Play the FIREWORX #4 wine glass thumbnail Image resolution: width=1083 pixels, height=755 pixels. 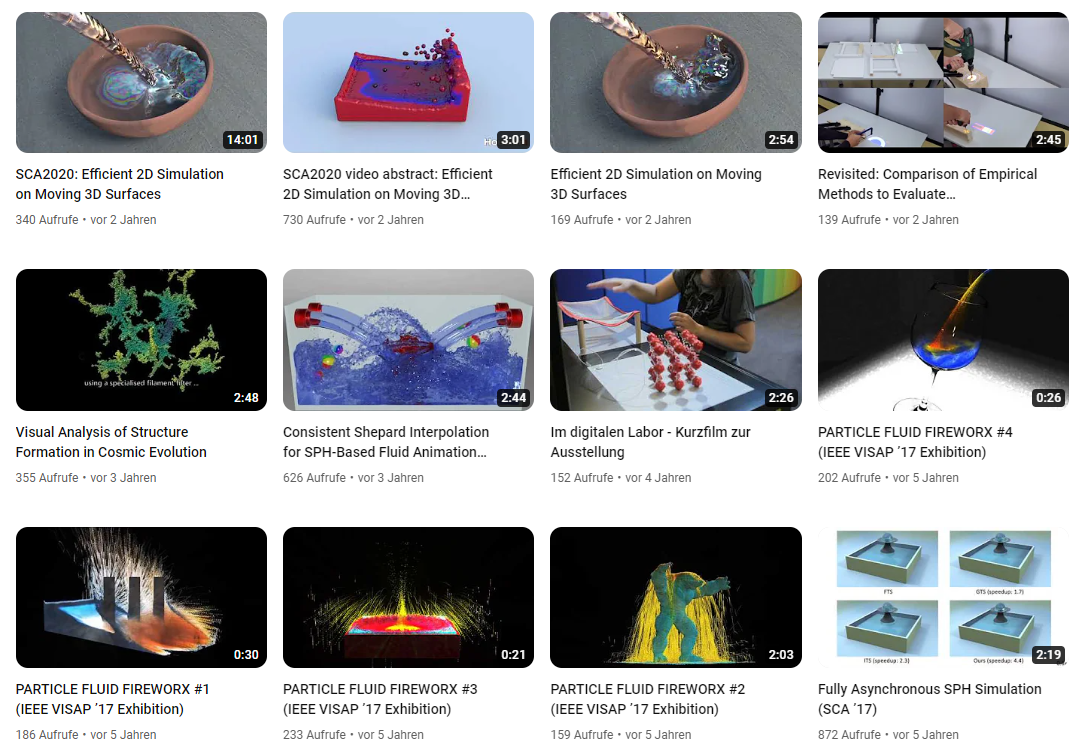click(x=943, y=340)
